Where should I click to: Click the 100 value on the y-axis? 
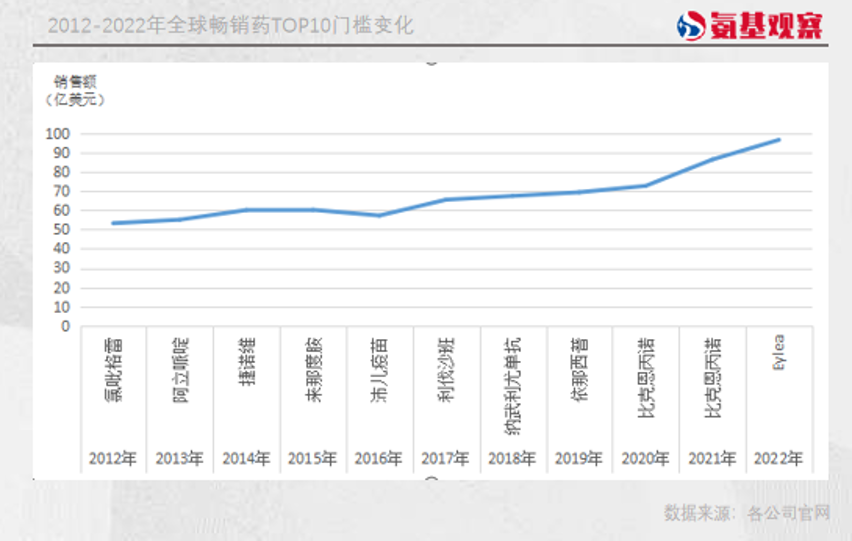point(58,134)
